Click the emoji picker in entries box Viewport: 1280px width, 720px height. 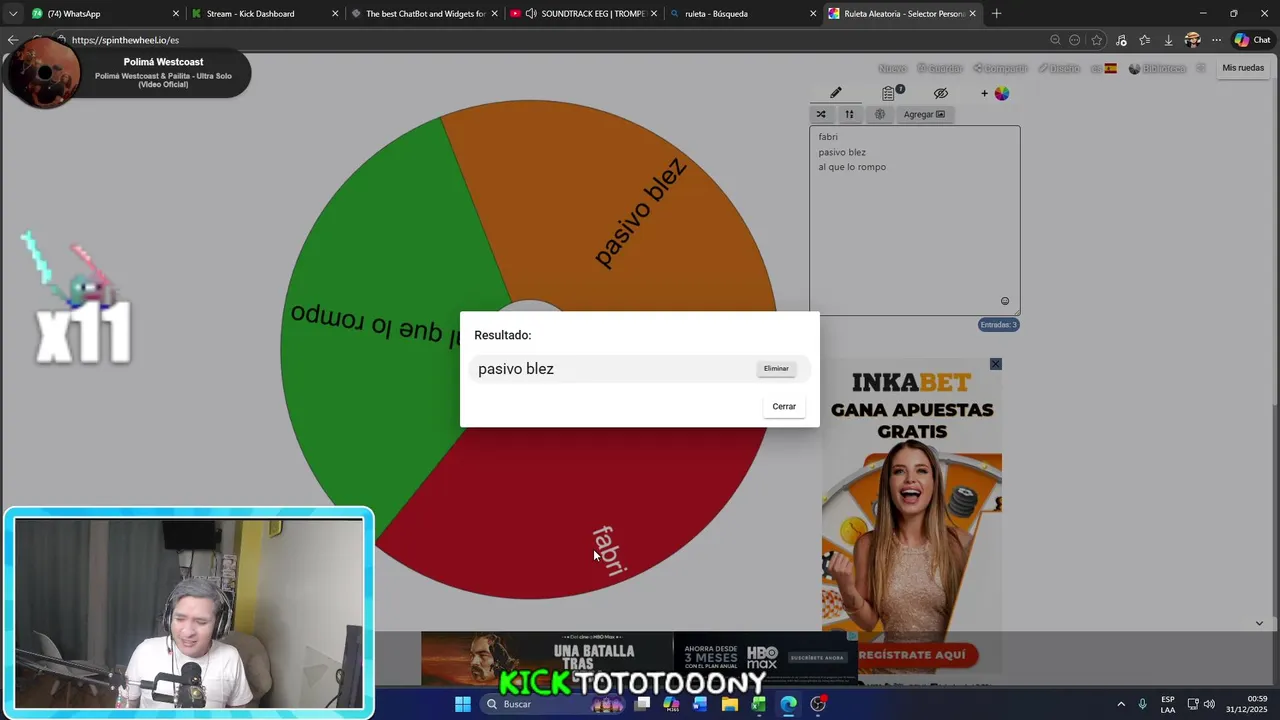point(1005,301)
